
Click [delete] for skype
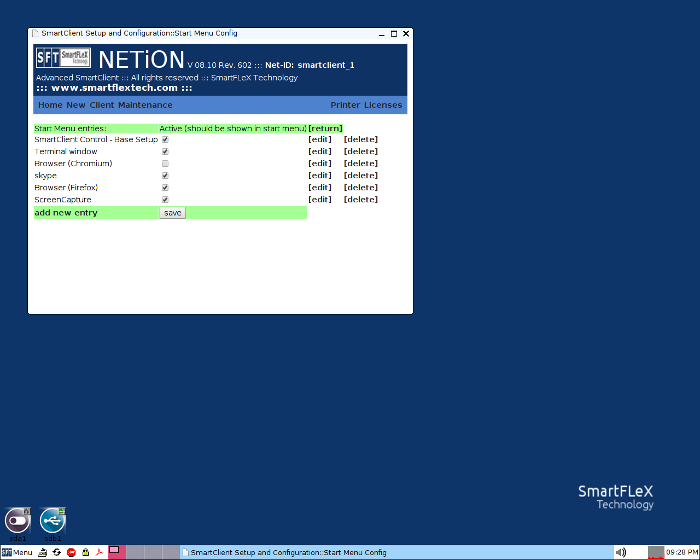pyautogui.click(x=361, y=176)
